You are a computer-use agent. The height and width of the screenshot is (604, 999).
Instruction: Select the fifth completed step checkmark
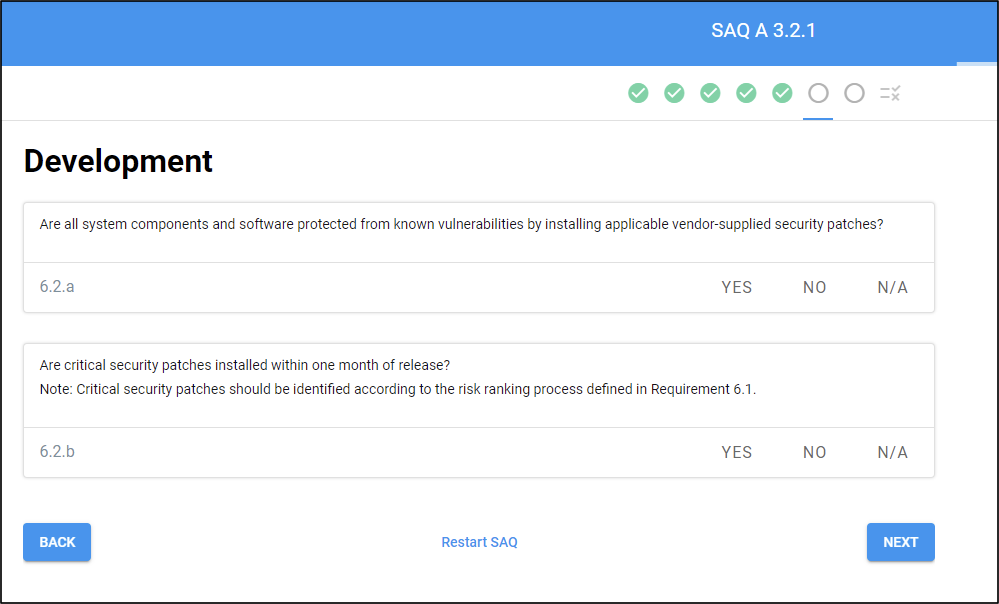click(x=782, y=93)
